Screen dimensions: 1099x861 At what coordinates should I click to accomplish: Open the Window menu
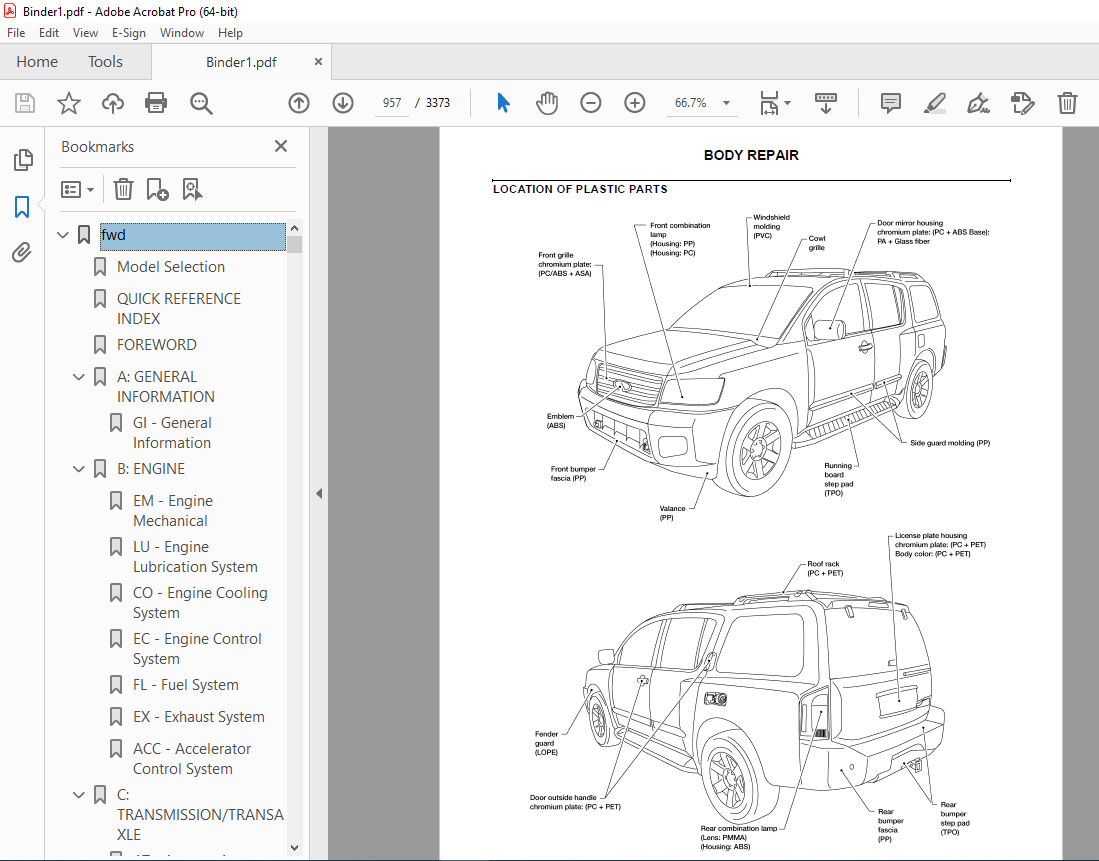pos(182,33)
